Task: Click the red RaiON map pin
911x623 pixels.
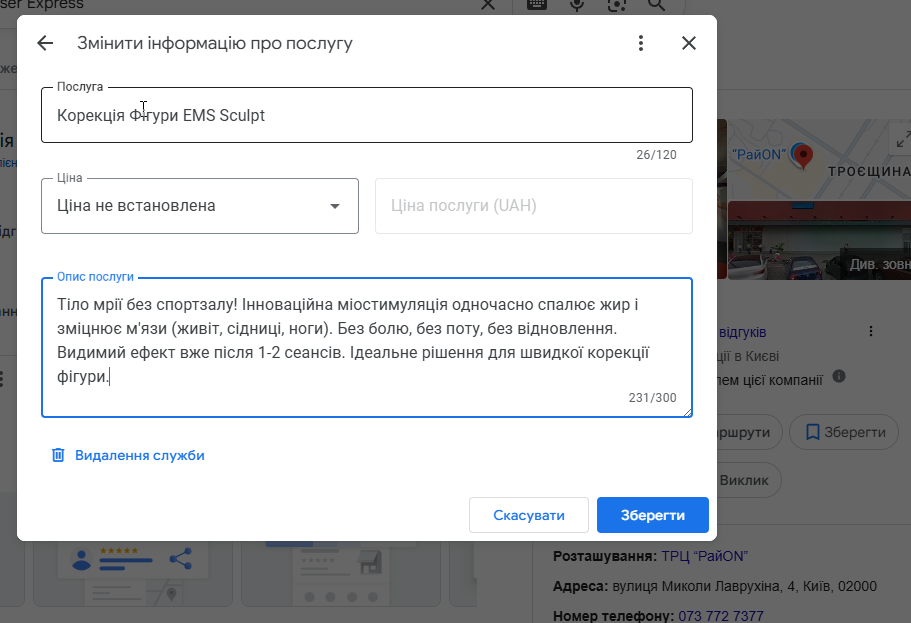Action: point(801,155)
